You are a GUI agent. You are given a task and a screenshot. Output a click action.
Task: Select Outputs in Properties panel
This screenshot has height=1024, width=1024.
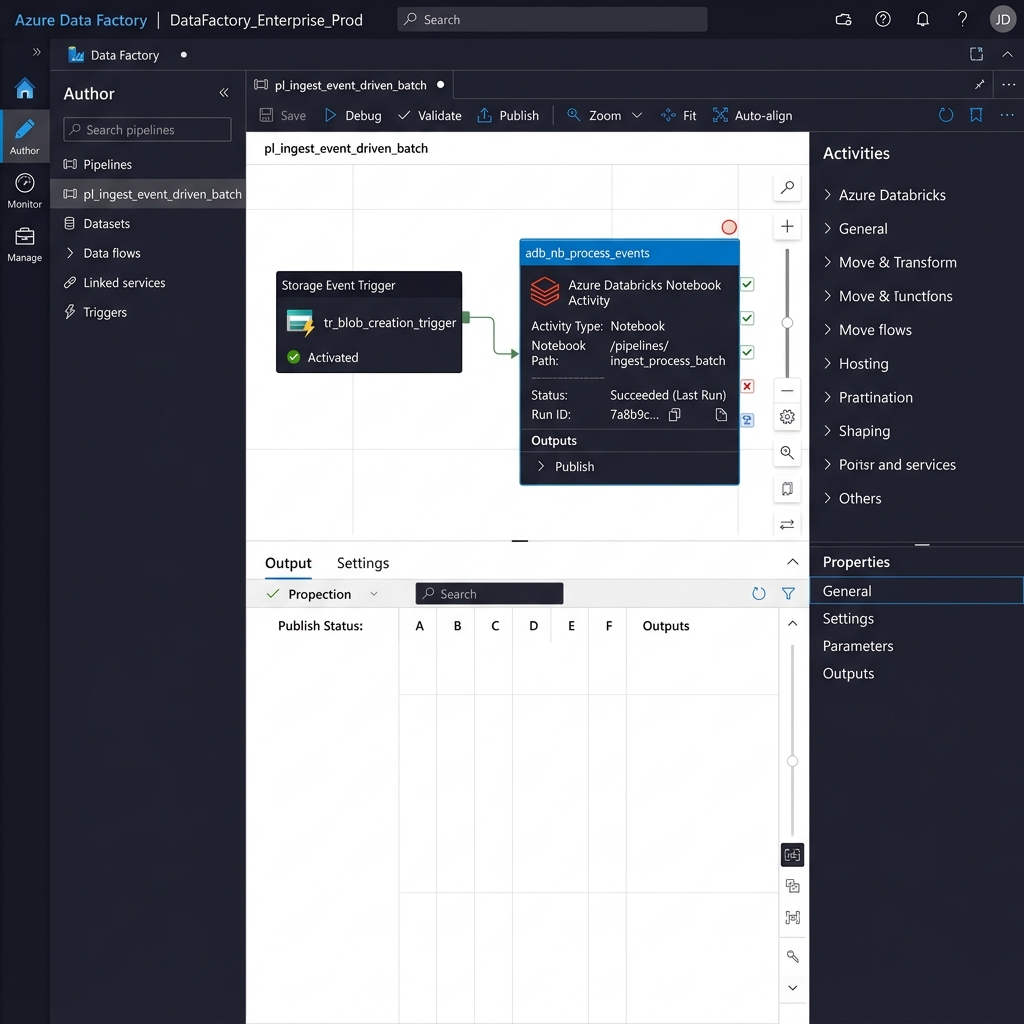point(848,673)
